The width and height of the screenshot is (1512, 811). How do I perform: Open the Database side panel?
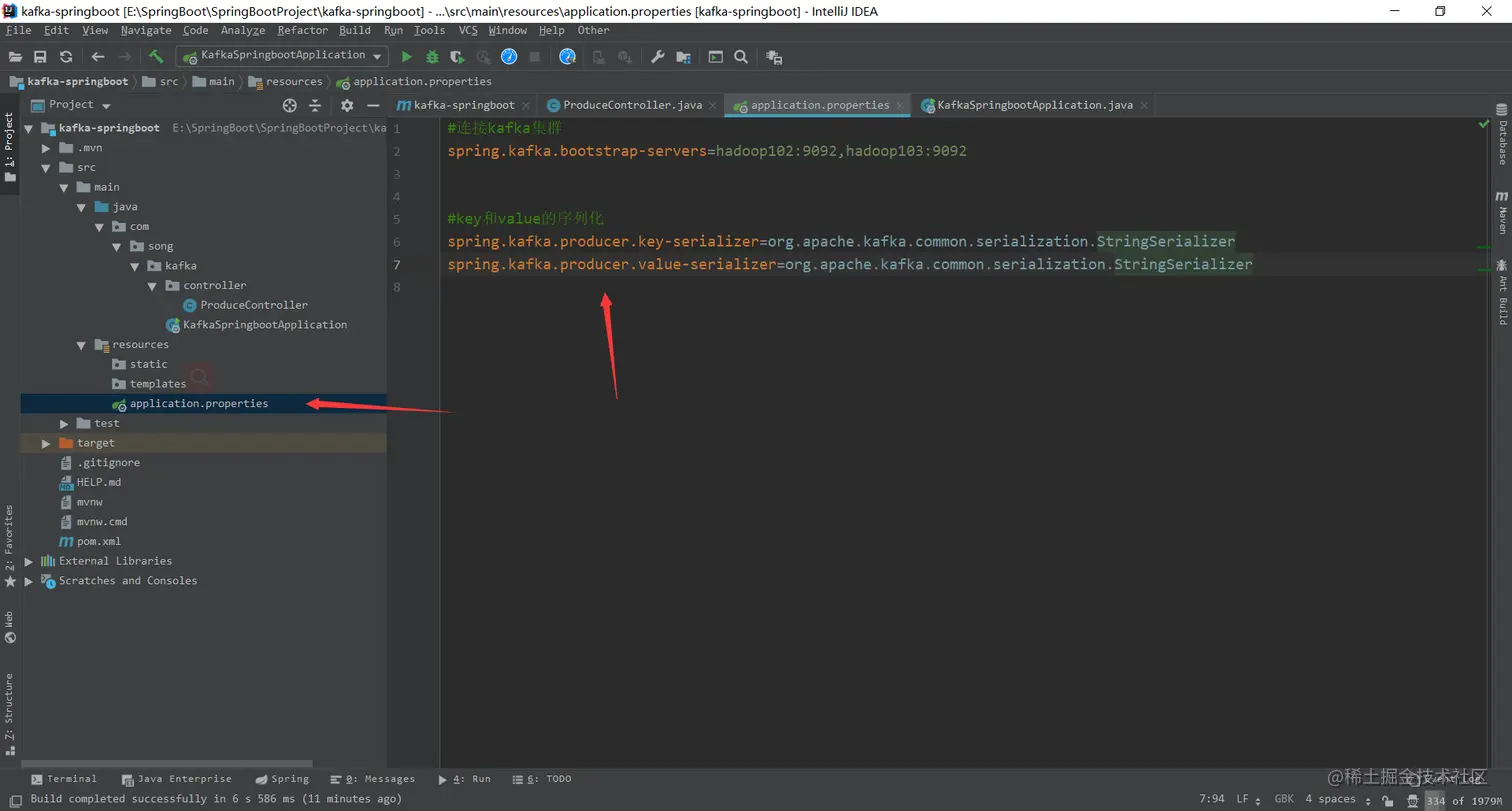coord(1501,134)
